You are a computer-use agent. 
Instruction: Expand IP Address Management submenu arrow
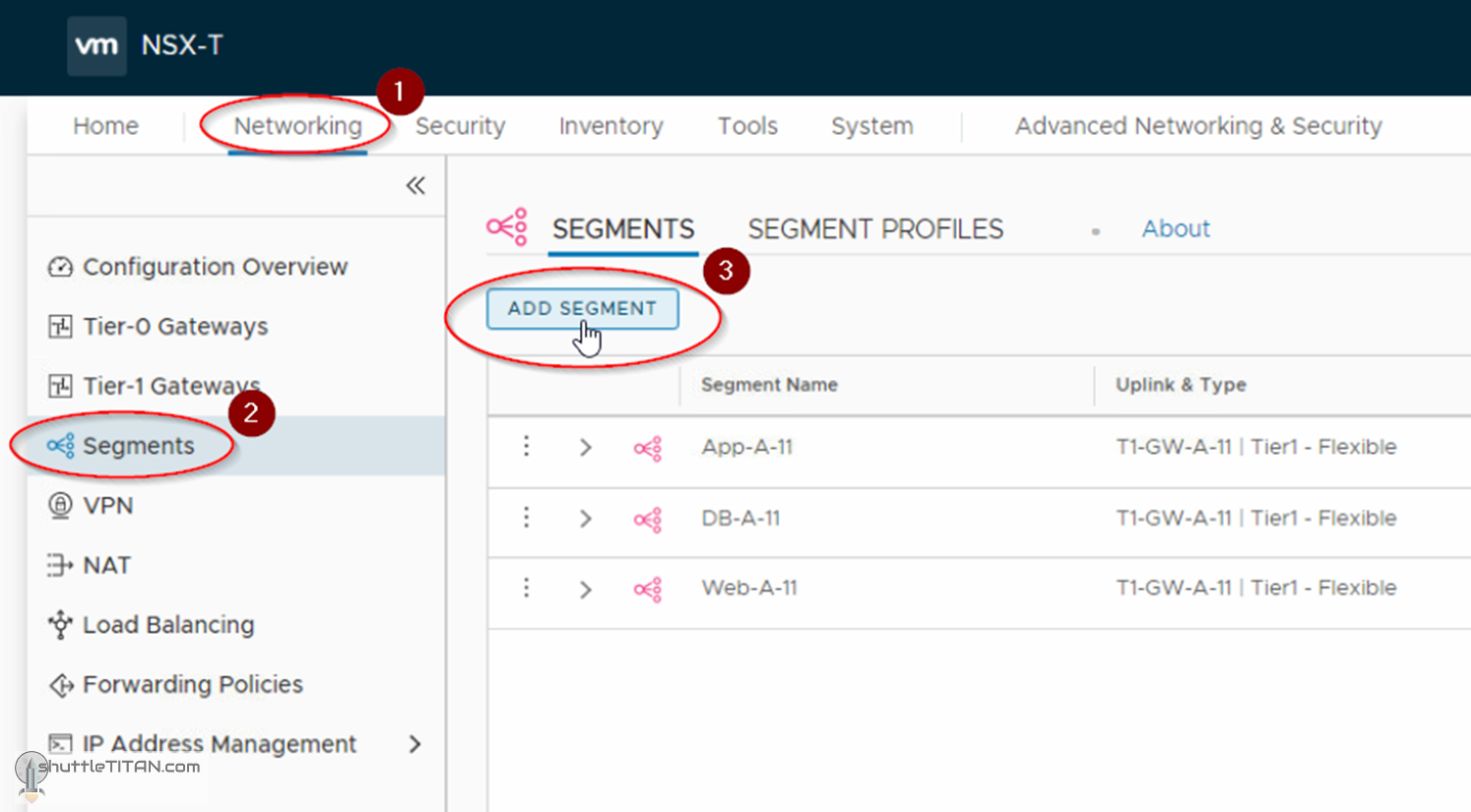coord(415,744)
